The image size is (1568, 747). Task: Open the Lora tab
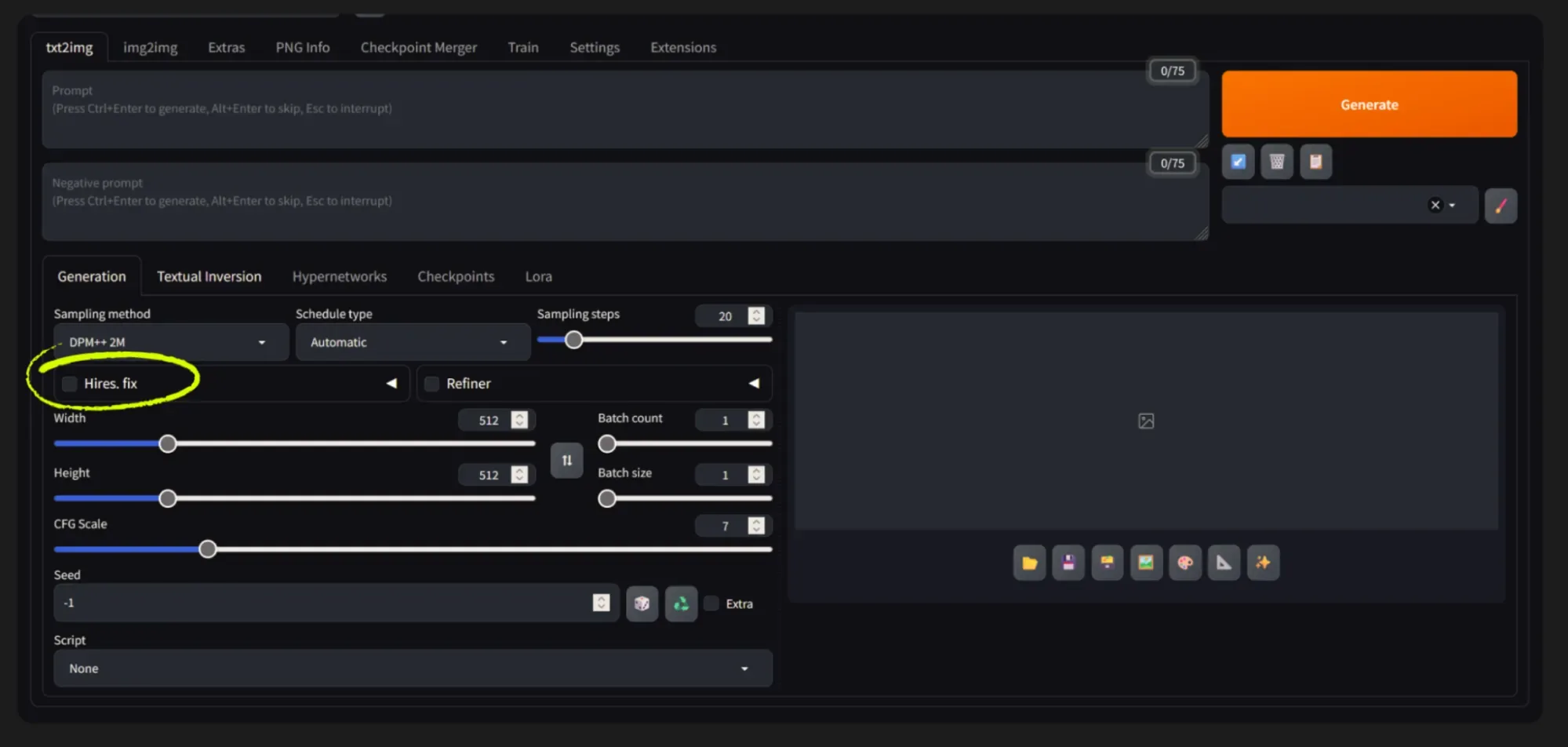[x=538, y=276]
